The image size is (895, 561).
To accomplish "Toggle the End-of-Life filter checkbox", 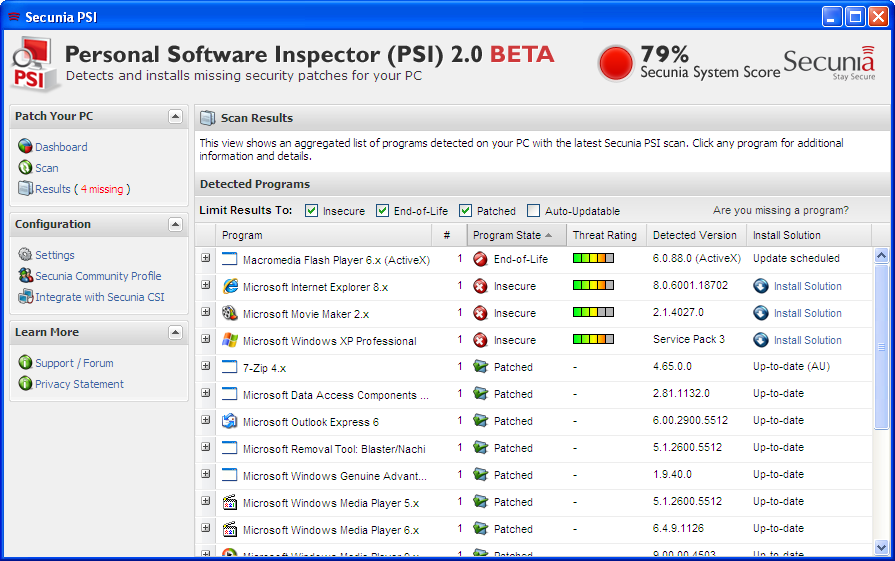I will pyautogui.click(x=382, y=211).
